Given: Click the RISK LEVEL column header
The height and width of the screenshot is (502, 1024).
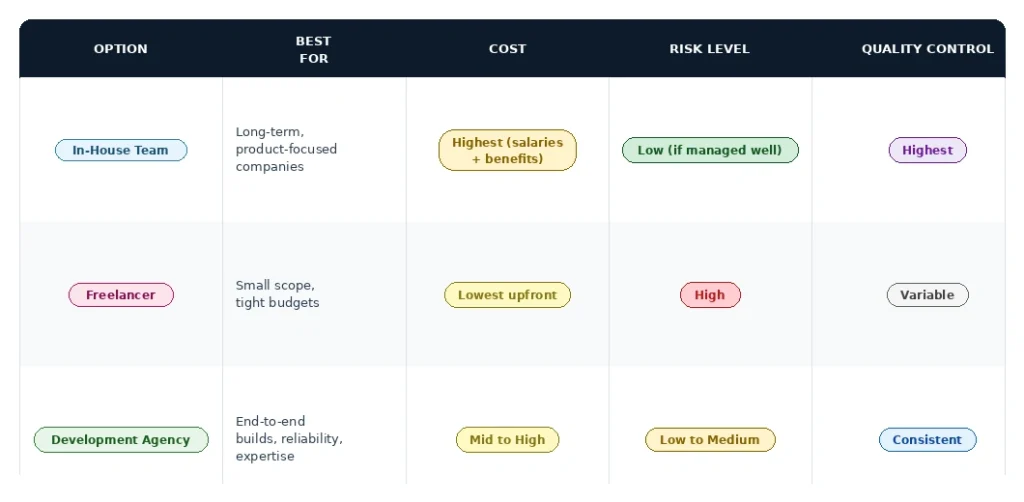Looking at the screenshot, I should click(709, 48).
